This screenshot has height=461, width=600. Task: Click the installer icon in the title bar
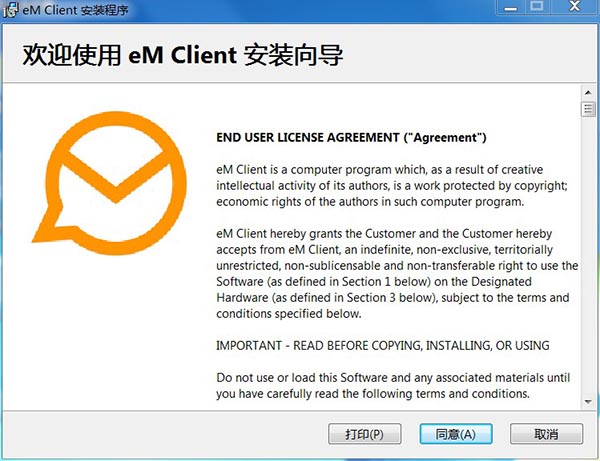coord(10,10)
